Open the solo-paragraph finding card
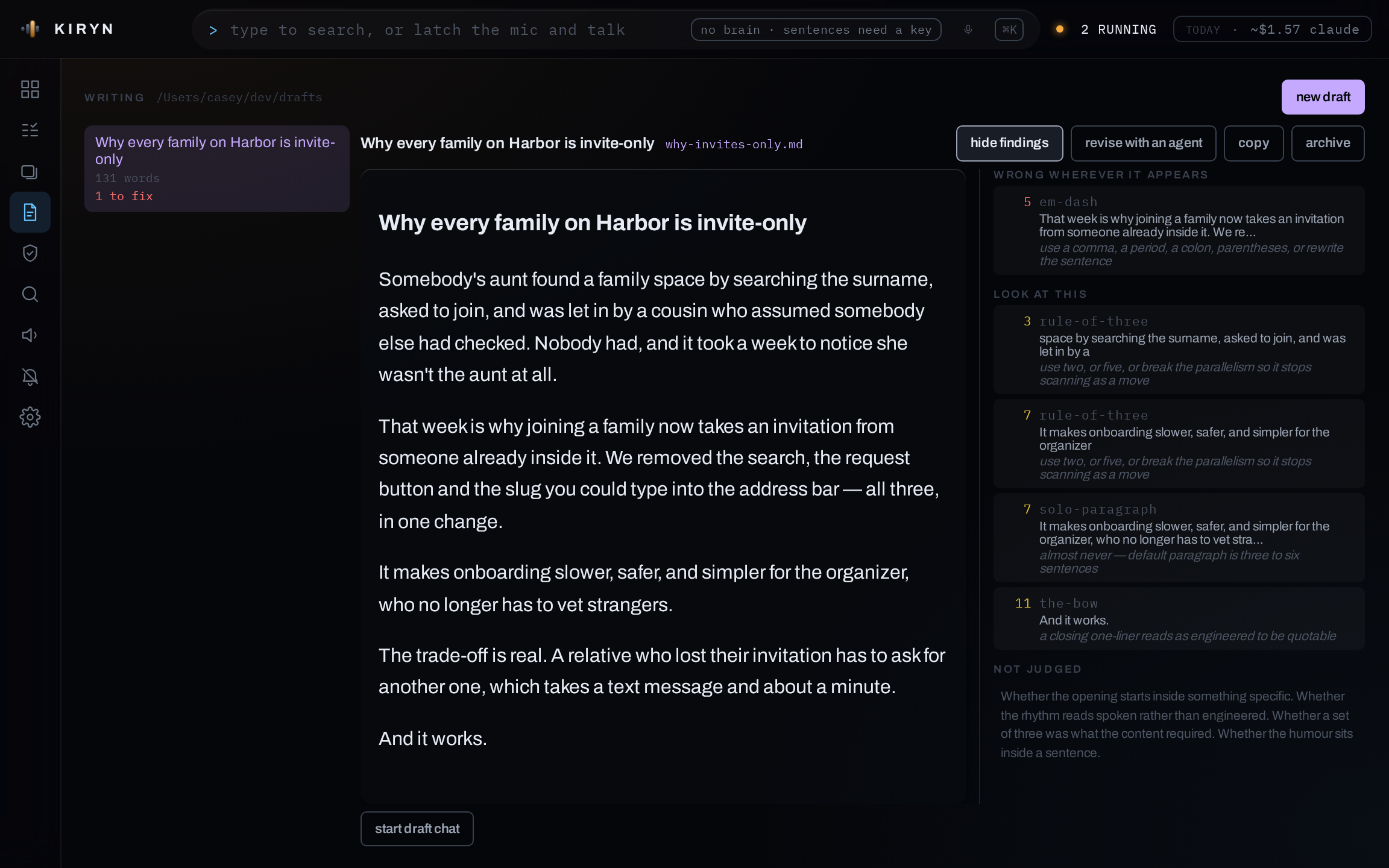The image size is (1389, 868). (1179, 538)
